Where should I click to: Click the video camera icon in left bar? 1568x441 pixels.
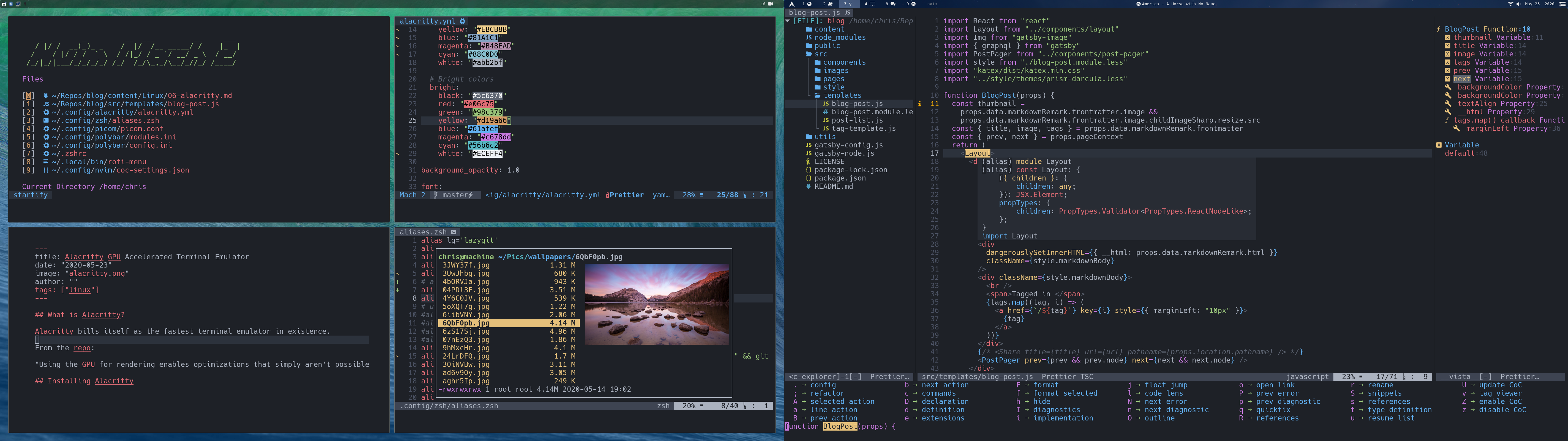pyautogui.click(x=771, y=4)
